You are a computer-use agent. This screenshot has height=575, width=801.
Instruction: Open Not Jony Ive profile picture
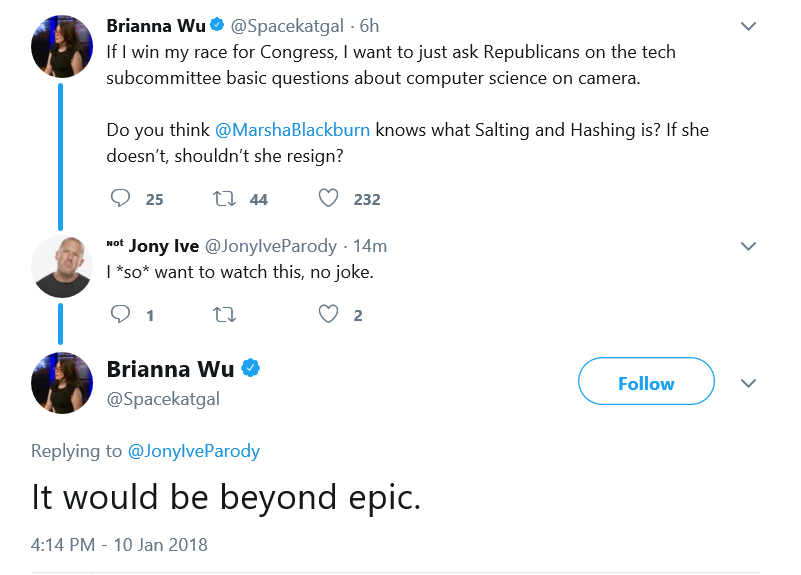62,267
